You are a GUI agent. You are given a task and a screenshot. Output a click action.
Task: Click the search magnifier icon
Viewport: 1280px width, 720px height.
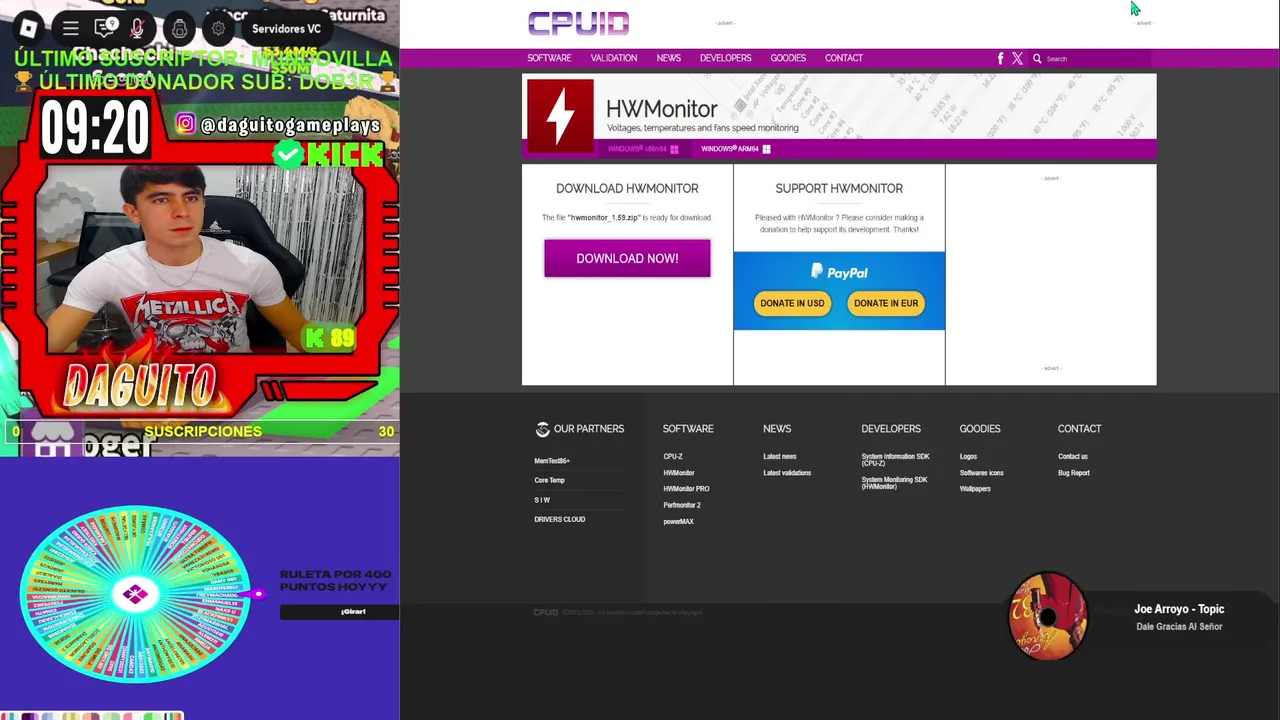click(1037, 58)
